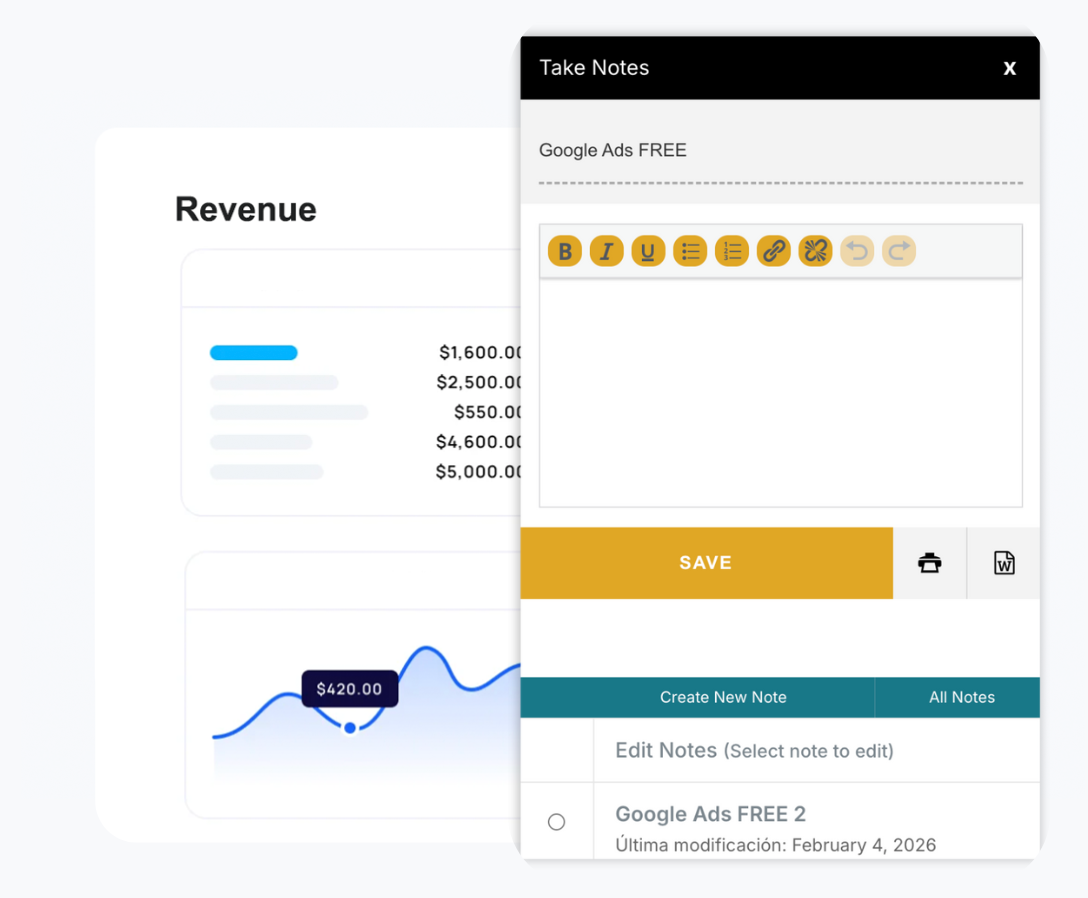Image resolution: width=1088 pixels, height=898 pixels.
Task: Click inside the note body text area
Action: pyautogui.click(x=780, y=392)
